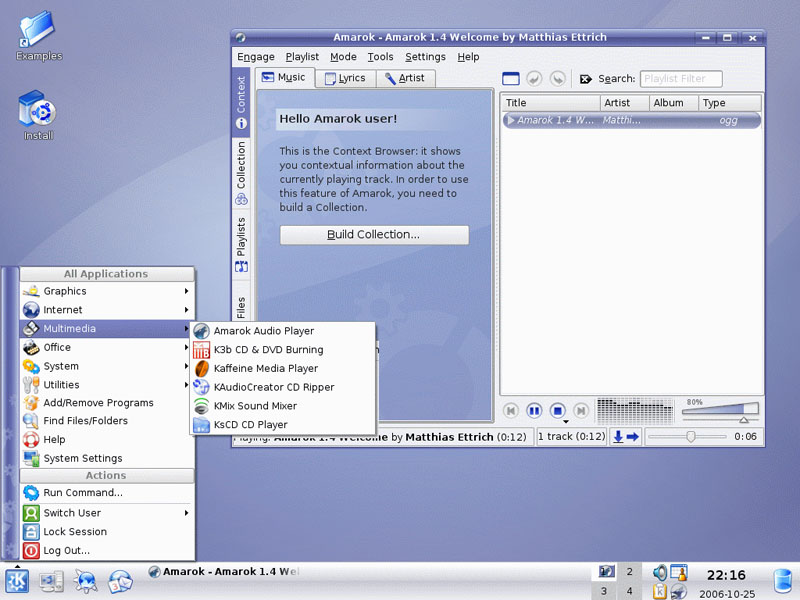Open the stop button dropdown arrow

(566, 422)
